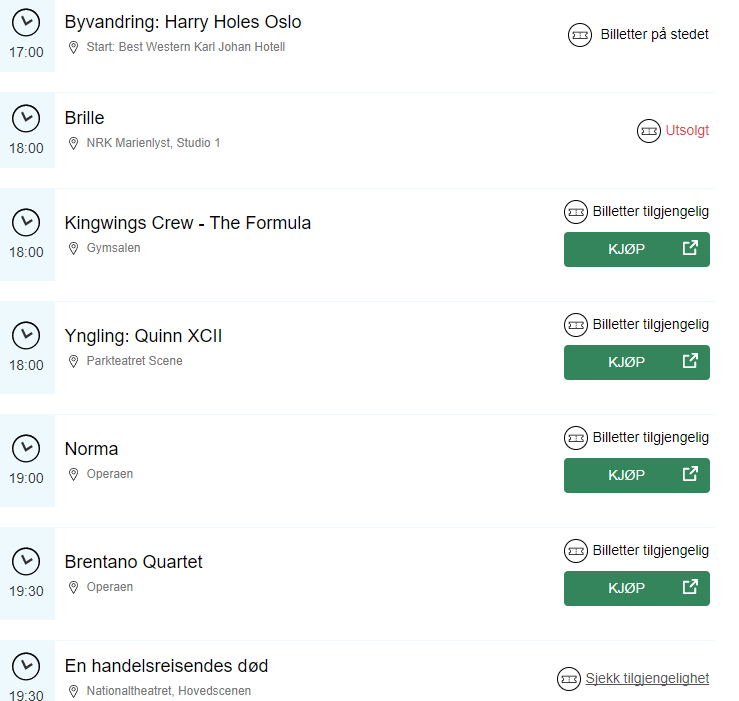The width and height of the screenshot is (739, 701).
Task: Click location pin next to NRK Marienlyst, Studio 1
Action: pos(74,143)
